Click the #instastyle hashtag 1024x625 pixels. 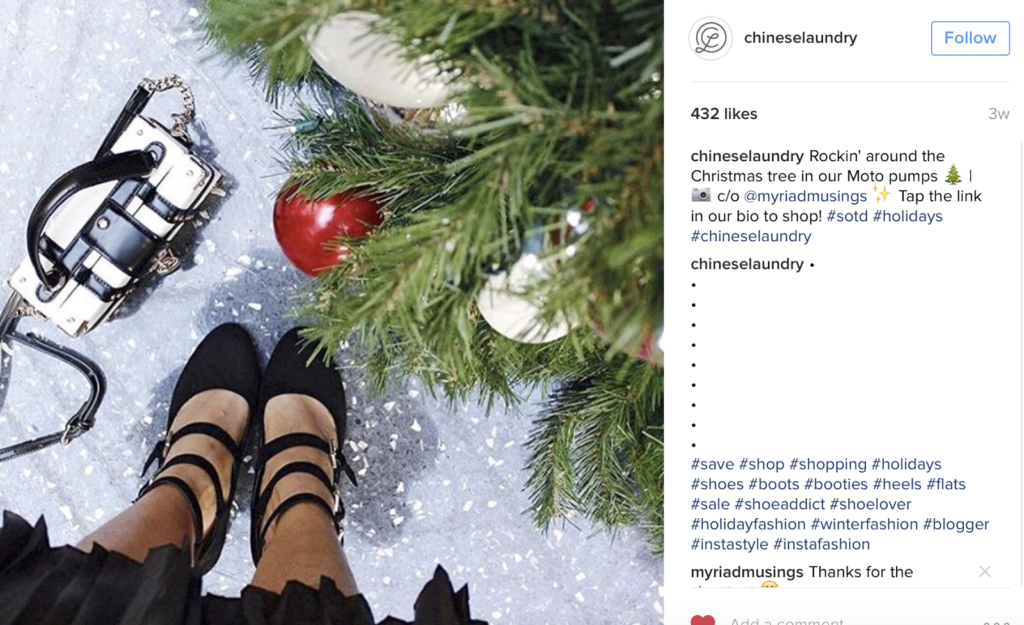click(x=730, y=544)
